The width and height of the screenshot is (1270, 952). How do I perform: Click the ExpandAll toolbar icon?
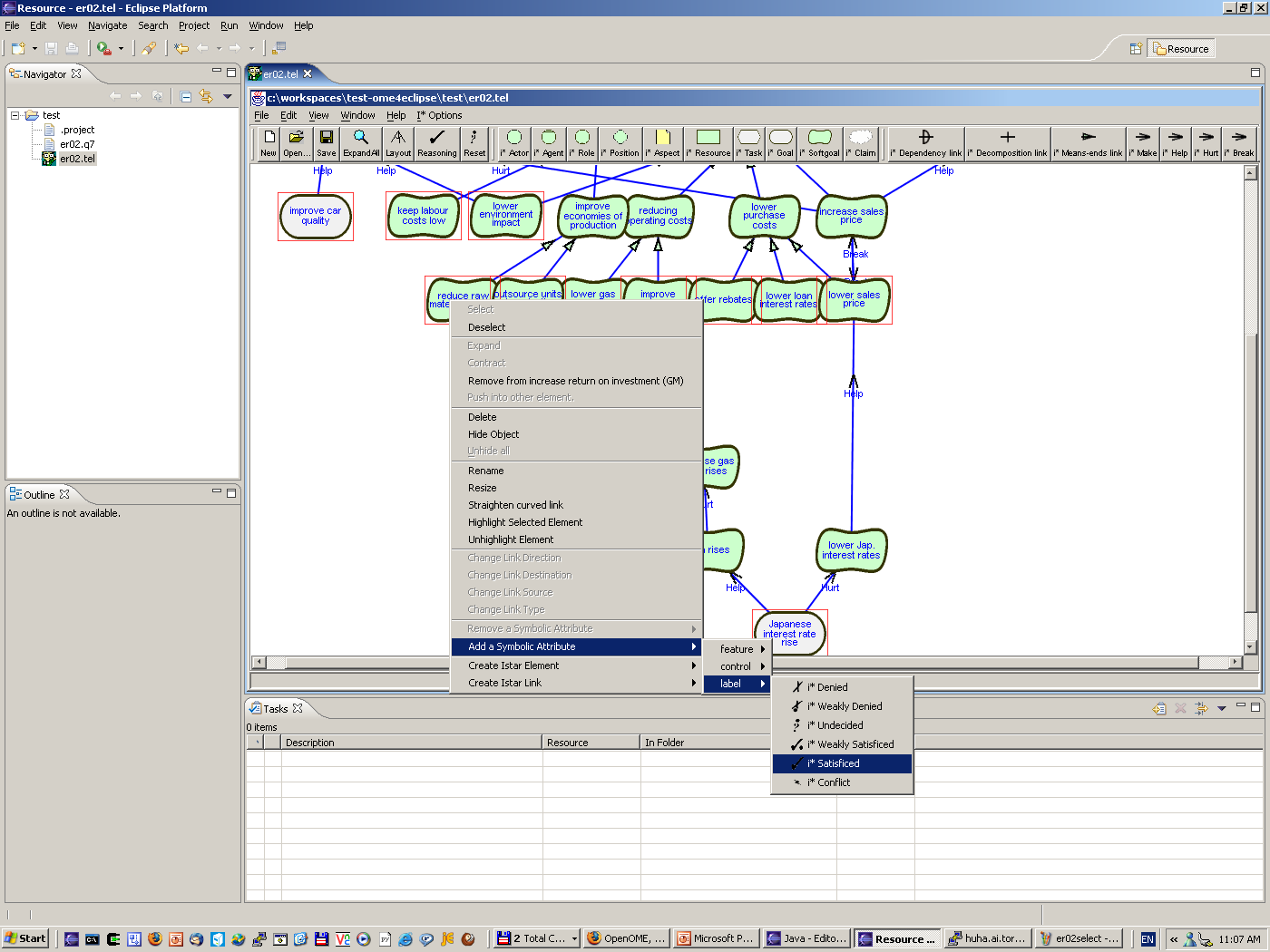pyautogui.click(x=361, y=143)
